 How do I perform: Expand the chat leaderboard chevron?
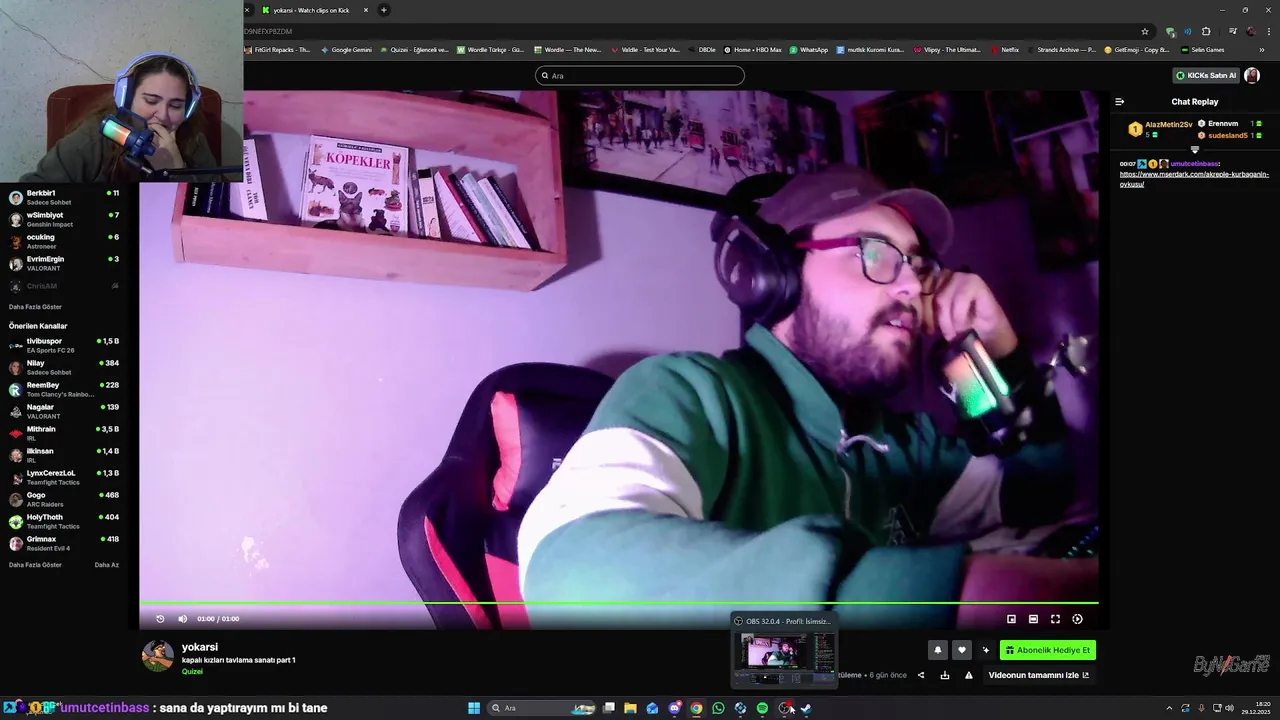point(1194,150)
